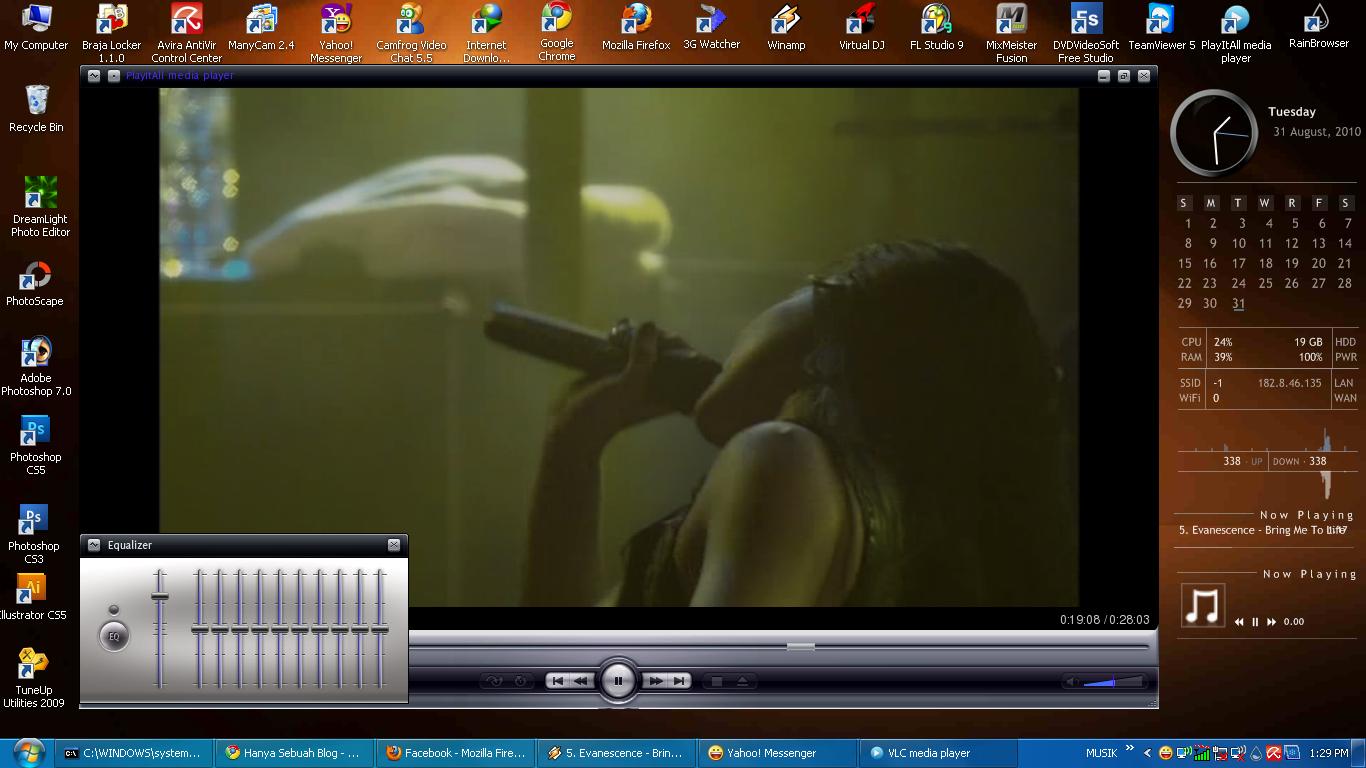Screen dimensions: 1366x768
Task: Skip to previous track in PlayItAll
Action: click(558, 681)
